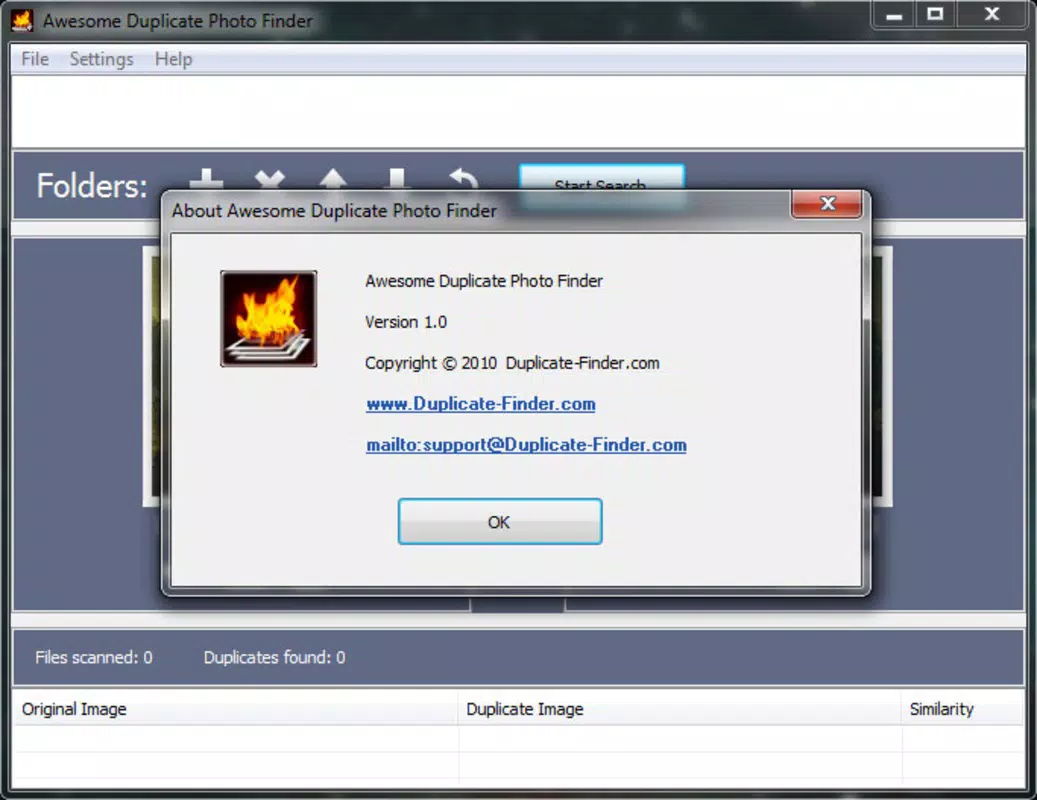Close the About dialog with the red X
This screenshot has height=800, width=1037.
click(x=827, y=204)
